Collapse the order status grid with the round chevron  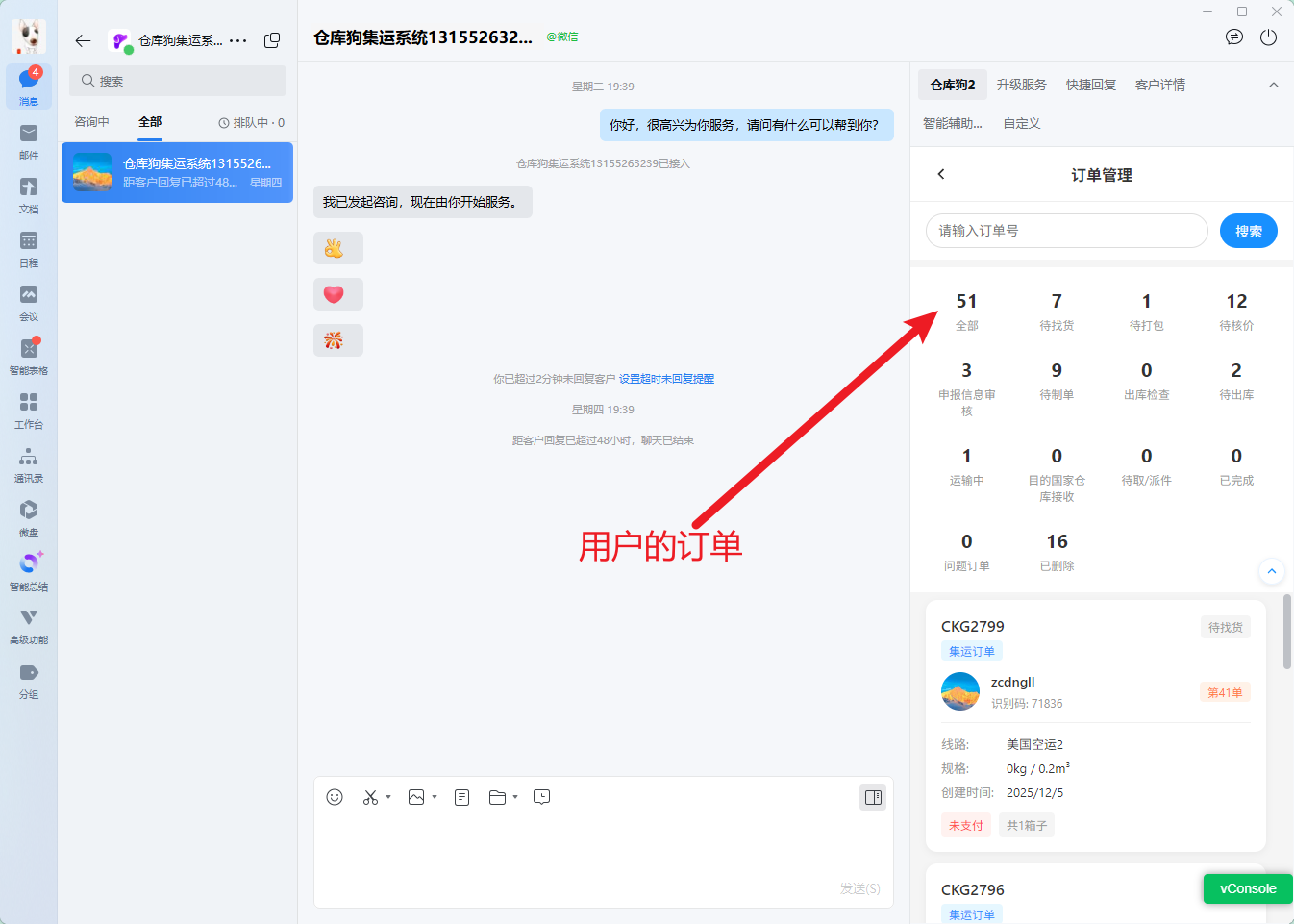coord(1272,571)
